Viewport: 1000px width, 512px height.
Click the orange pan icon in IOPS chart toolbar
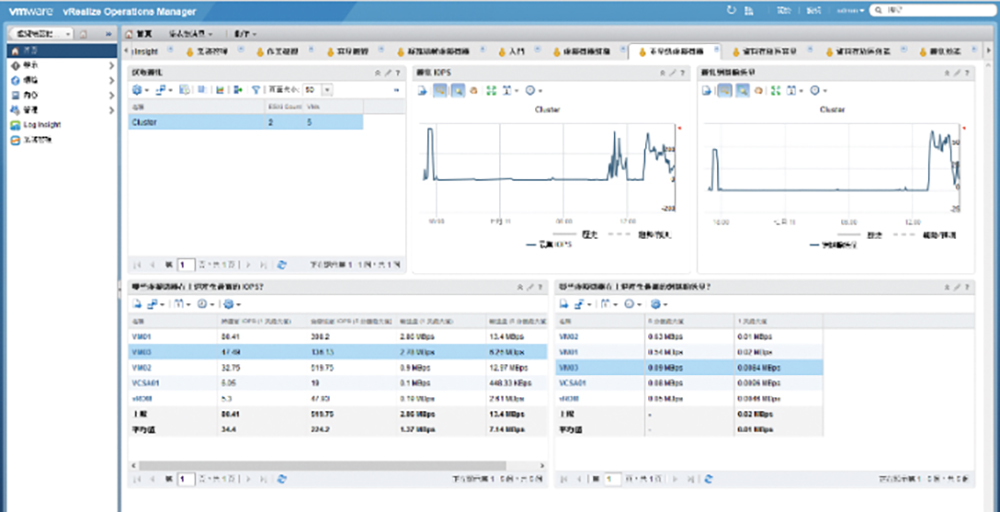[474, 91]
